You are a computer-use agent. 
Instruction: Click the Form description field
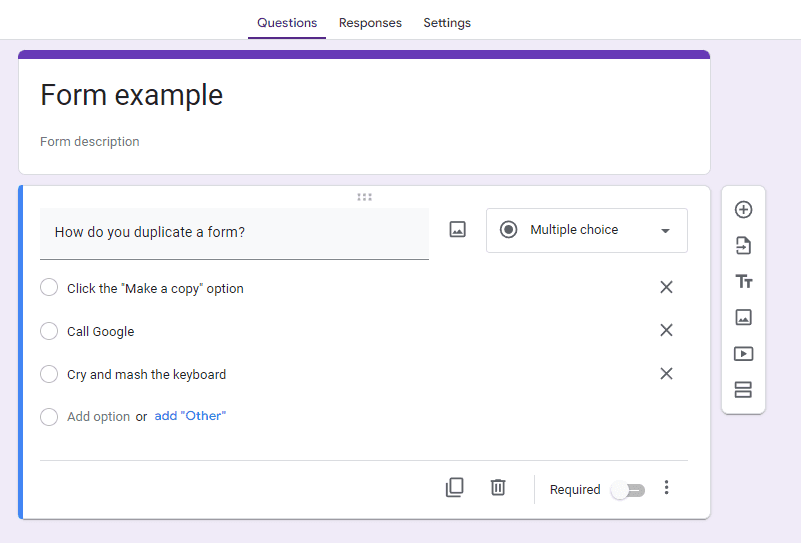click(89, 141)
